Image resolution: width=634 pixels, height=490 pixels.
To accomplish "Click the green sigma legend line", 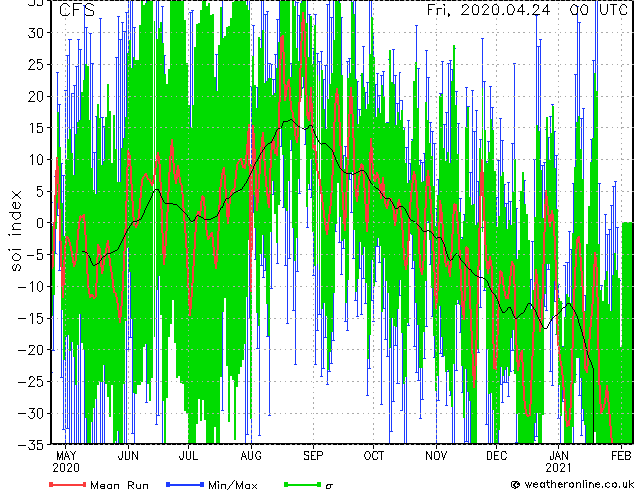I will (x=303, y=484).
